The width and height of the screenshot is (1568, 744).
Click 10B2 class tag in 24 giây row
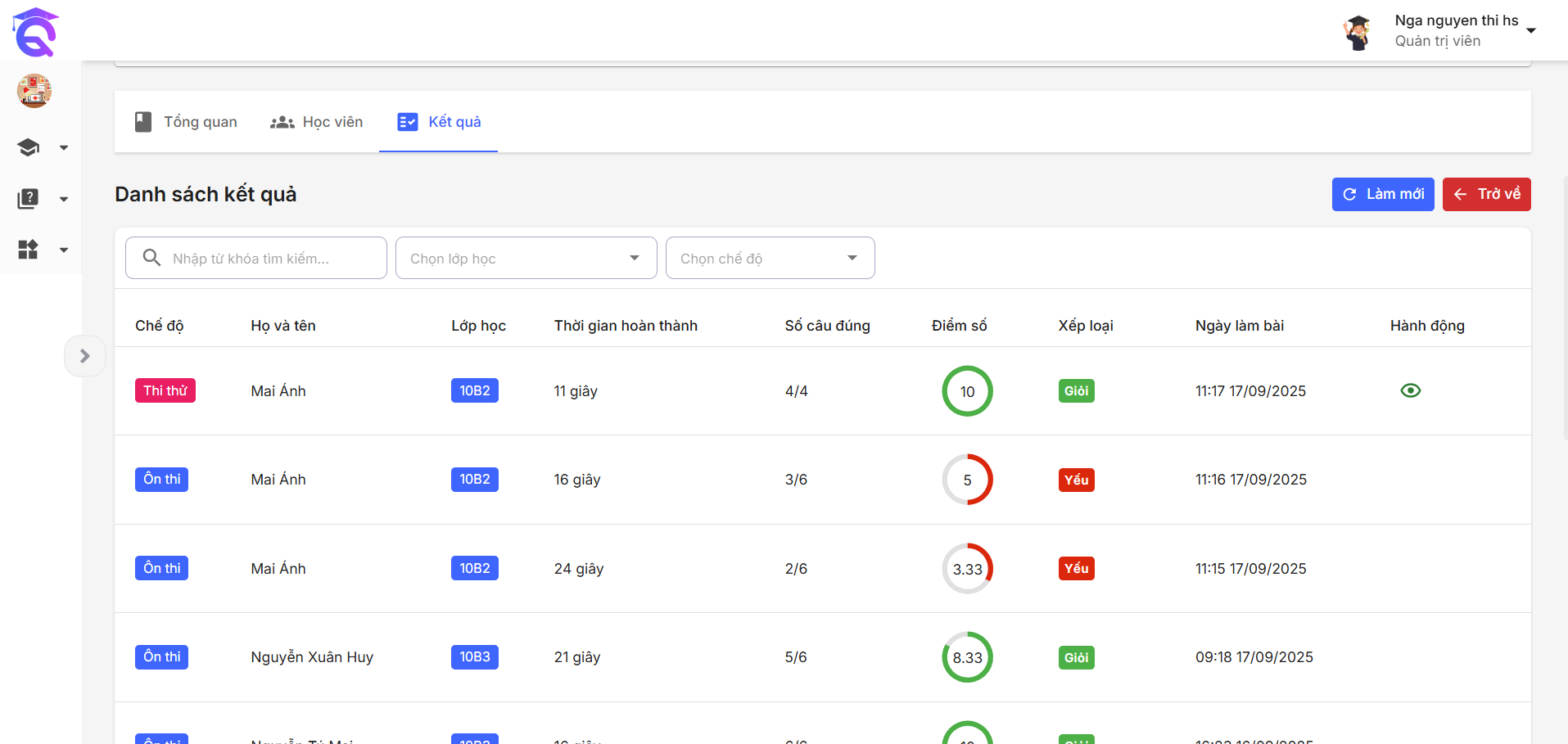[x=475, y=568]
